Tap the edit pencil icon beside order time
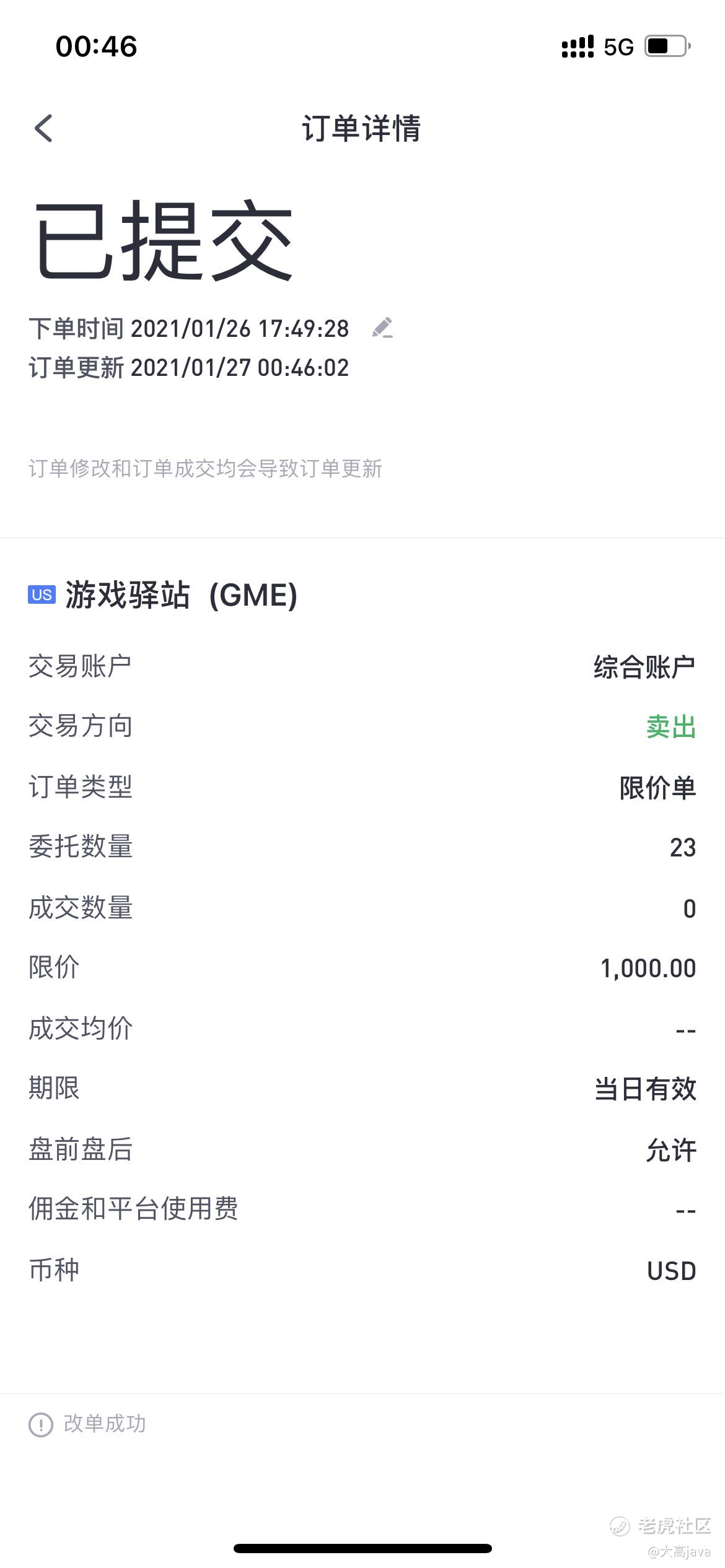The image size is (725, 1568). click(x=382, y=328)
